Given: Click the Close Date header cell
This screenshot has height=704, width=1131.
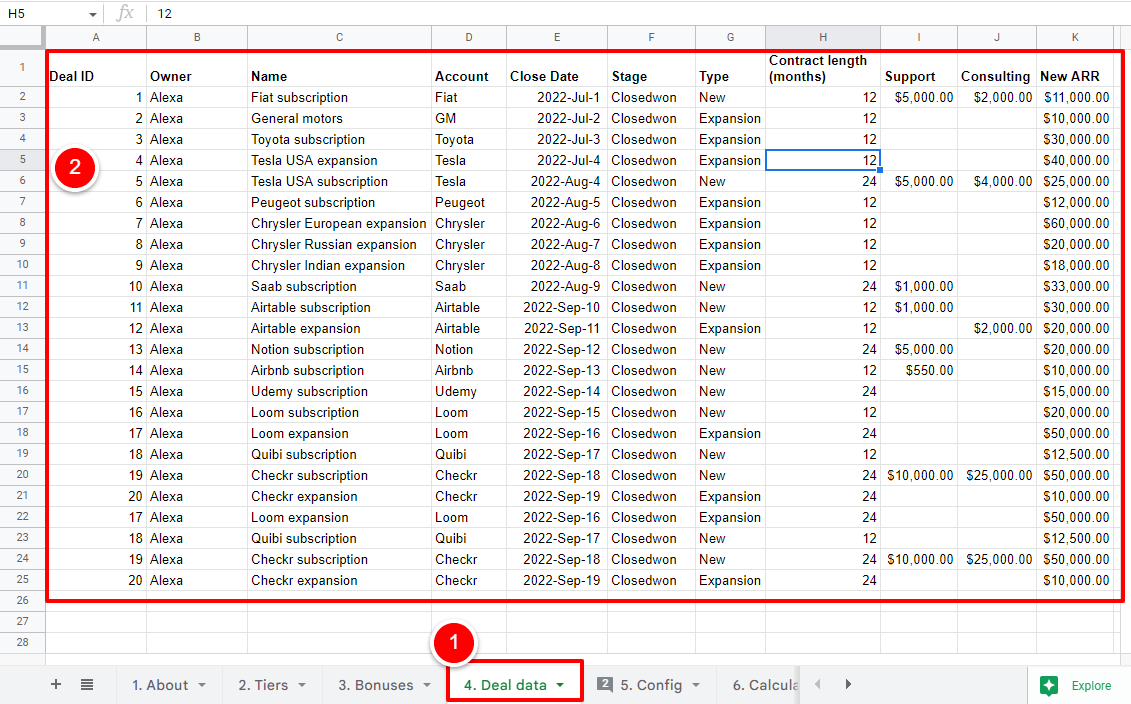Looking at the screenshot, I should click(x=557, y=68).
